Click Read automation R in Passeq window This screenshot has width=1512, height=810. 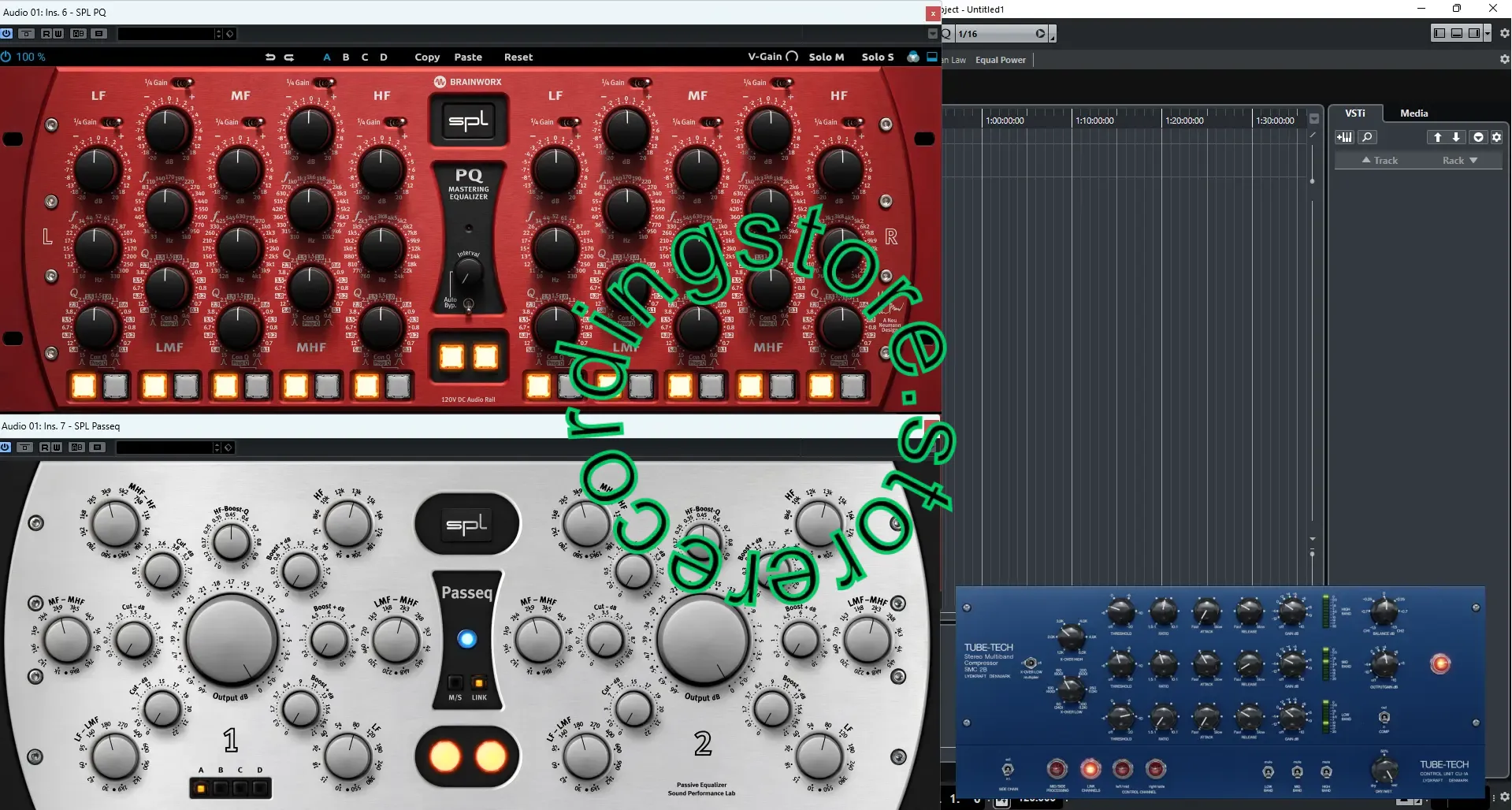[x=45, y=448]
